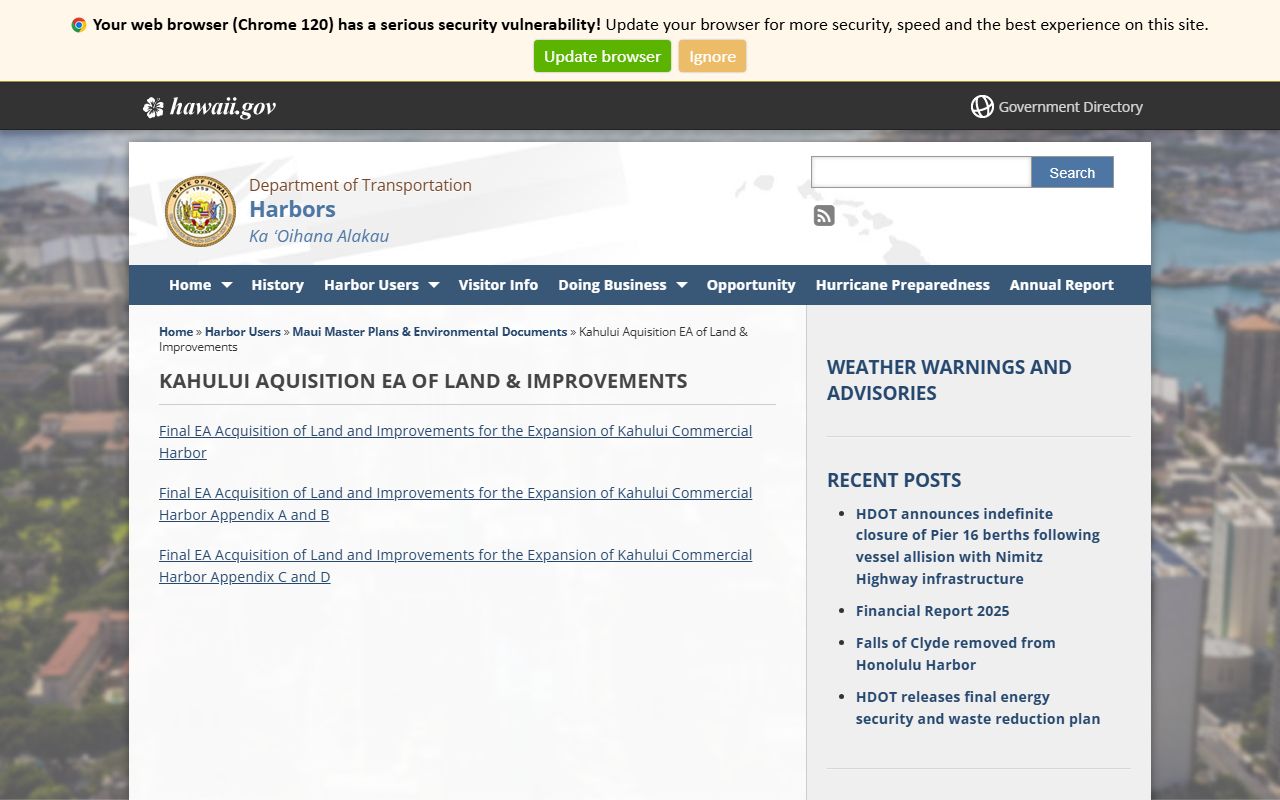Viewport: 1280px width, 800px height.
Task: Click the Search button
Action: 1072,172
